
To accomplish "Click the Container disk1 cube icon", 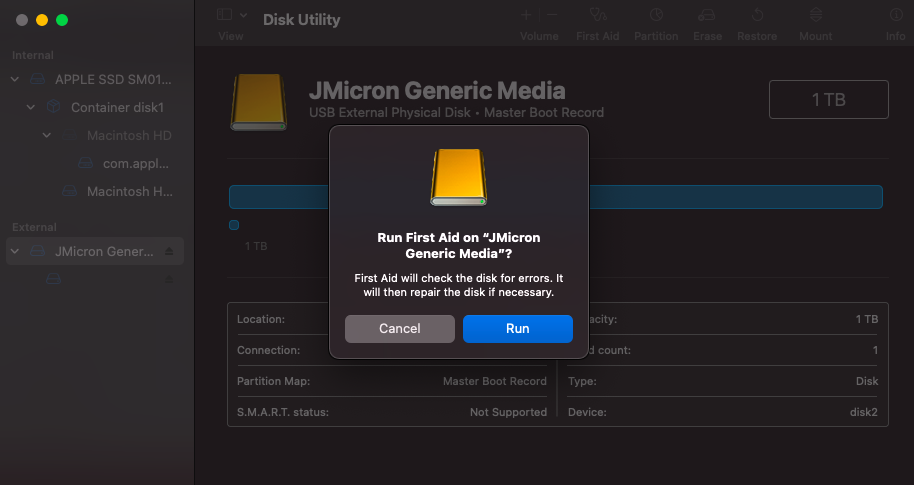I will pos(54,107).
